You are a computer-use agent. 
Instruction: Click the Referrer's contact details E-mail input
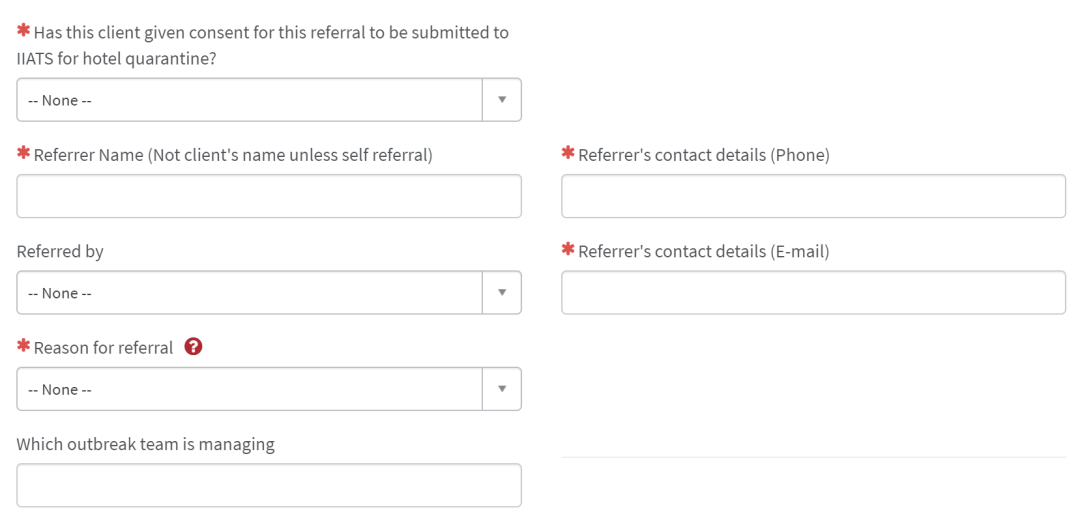pos(813,293)
